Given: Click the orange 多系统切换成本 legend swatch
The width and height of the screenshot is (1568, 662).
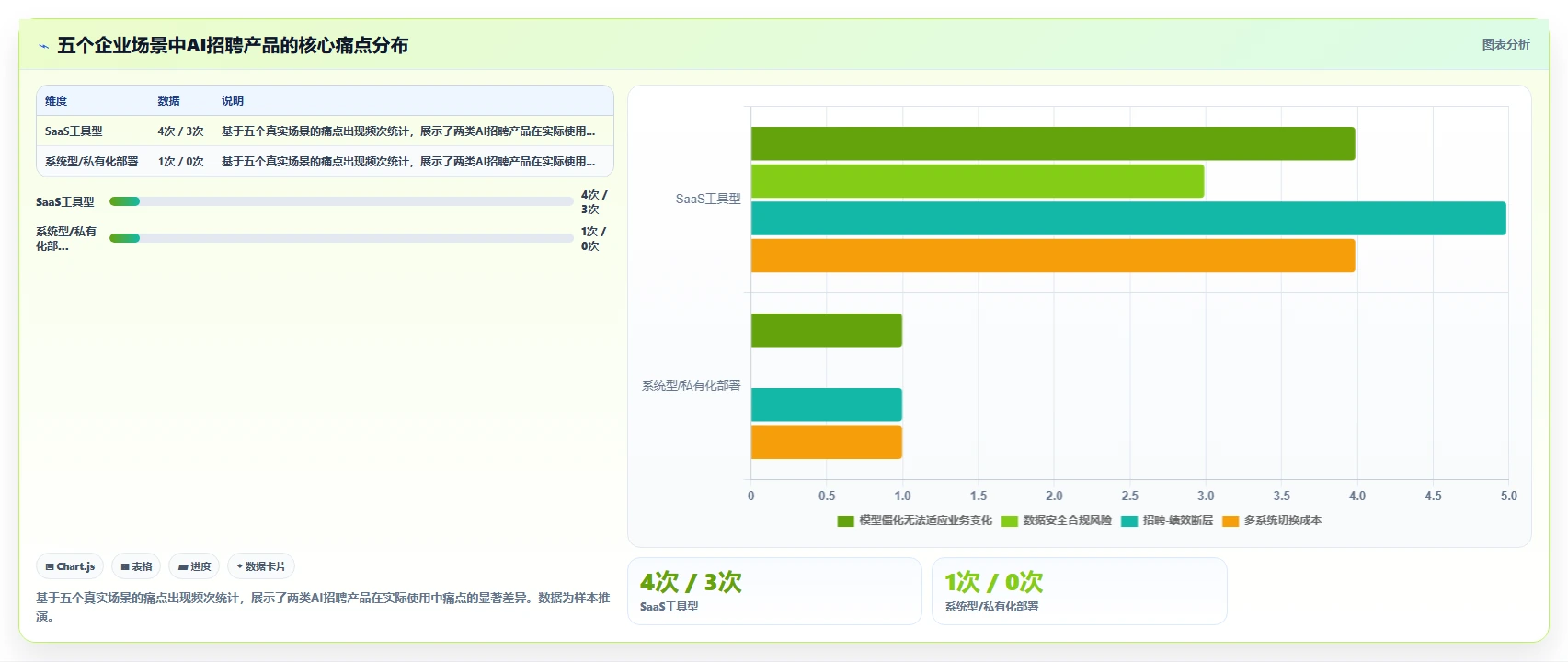Looking at the screenshot, I should [1230, 520].
